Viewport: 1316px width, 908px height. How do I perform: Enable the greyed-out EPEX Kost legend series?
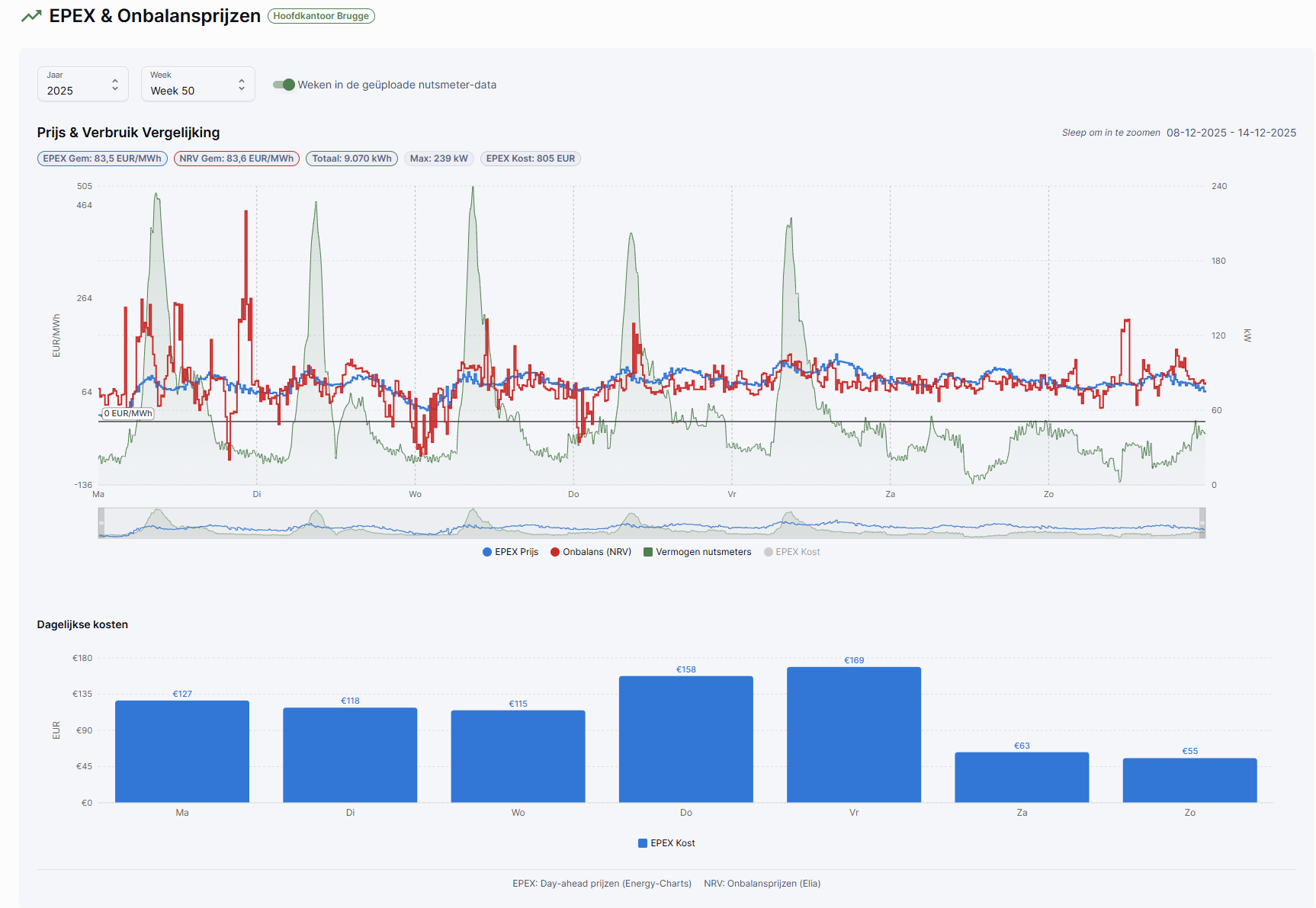[792, 552]
